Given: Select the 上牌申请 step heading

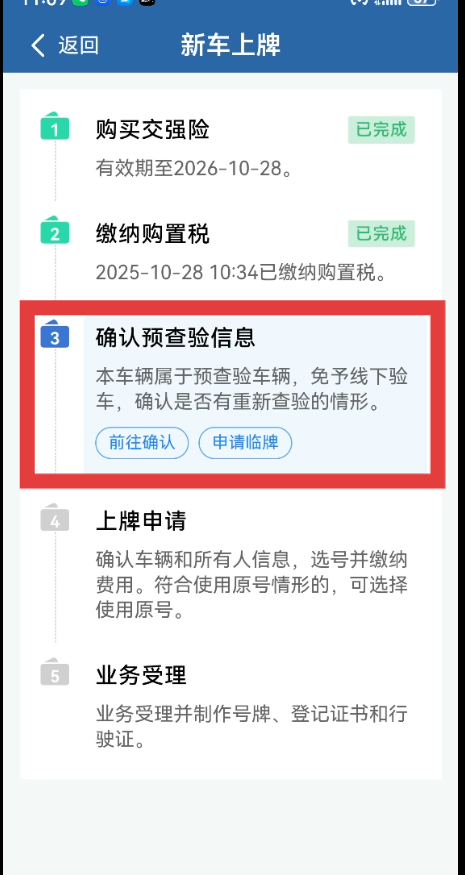Looking at the screenshot, I should [x=141, y=521].
